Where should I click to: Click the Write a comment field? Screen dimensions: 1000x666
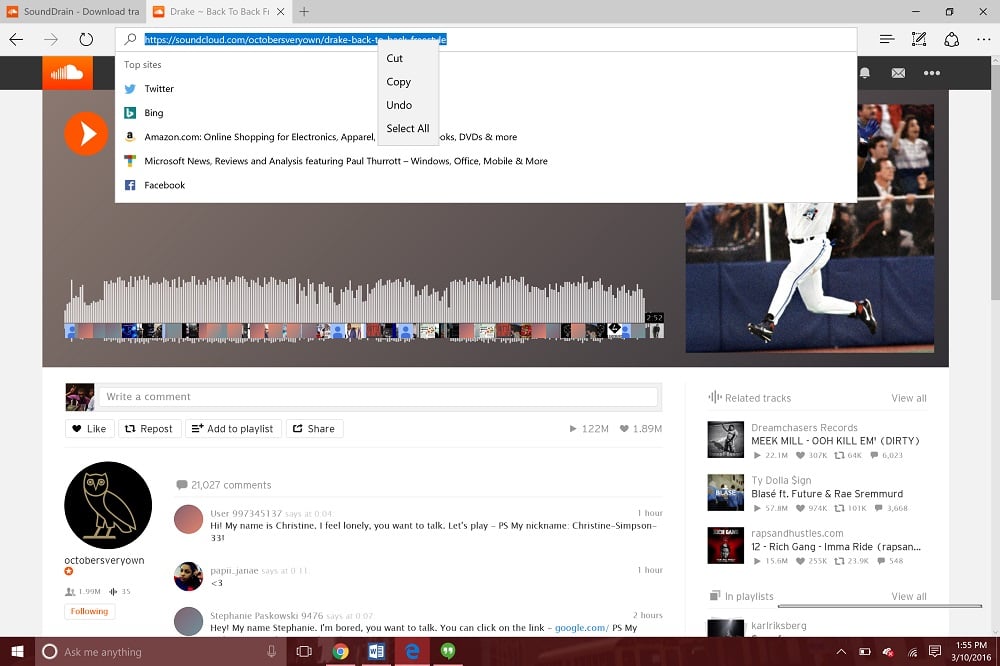pos(378,397)
